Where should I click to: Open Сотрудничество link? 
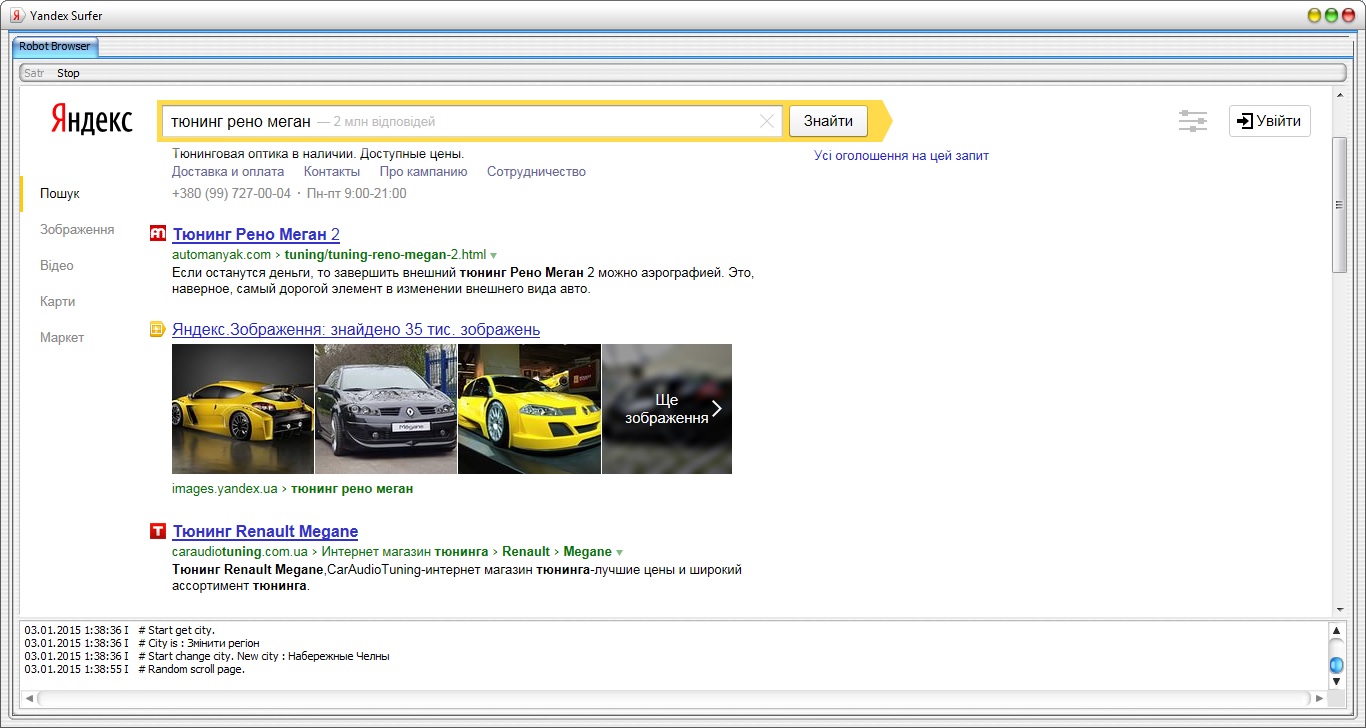pyautogui.click(x=536, y=172)
